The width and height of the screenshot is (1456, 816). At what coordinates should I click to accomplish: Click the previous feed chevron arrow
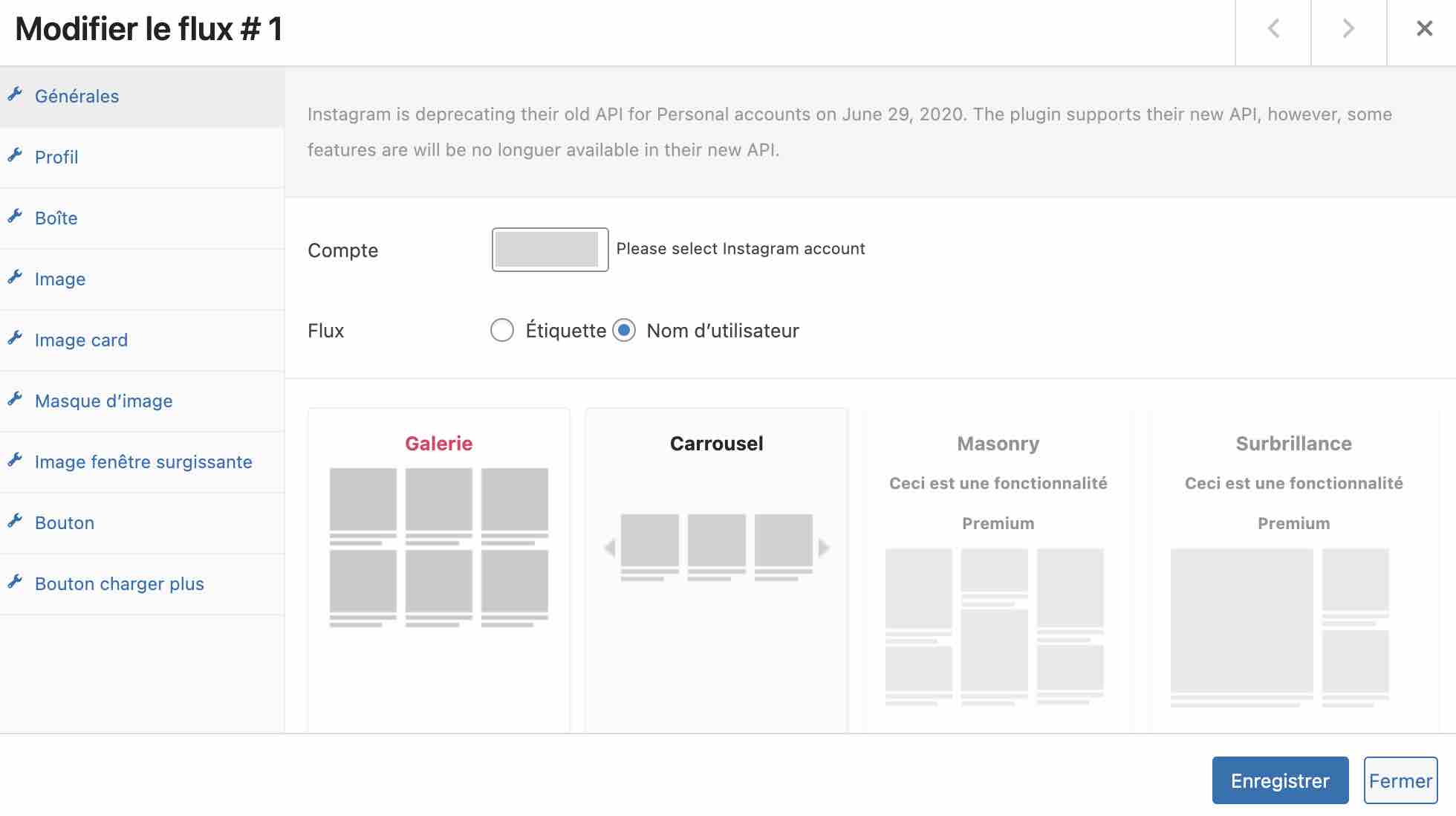click(1273, 30)
